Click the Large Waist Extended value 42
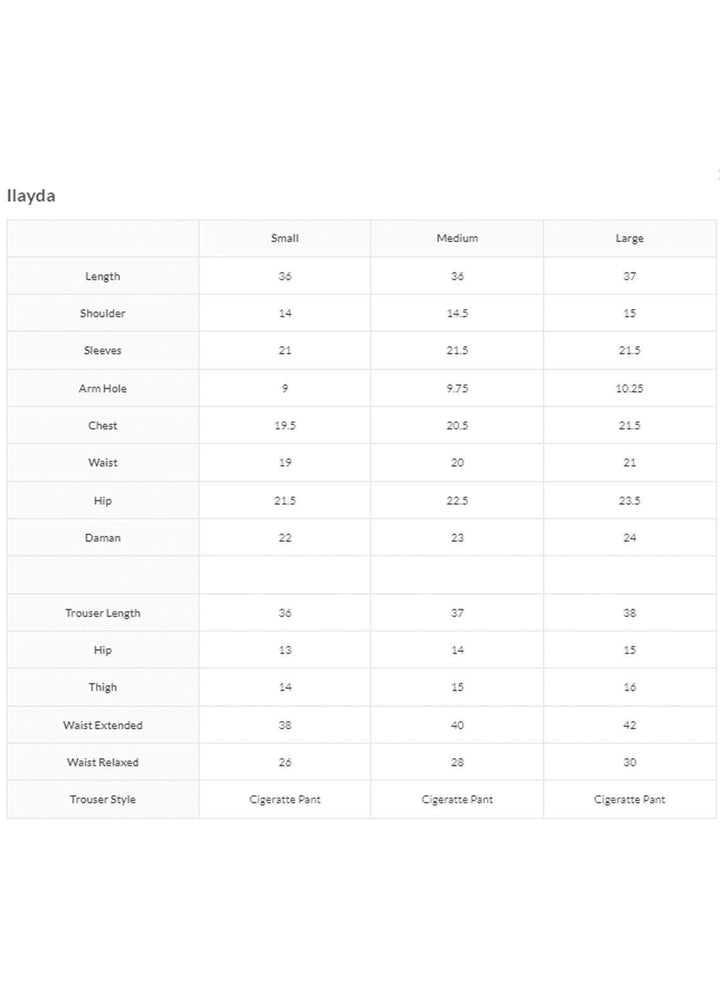The height and width of the screenshot is (1002, 720). [x=629, y=725]
